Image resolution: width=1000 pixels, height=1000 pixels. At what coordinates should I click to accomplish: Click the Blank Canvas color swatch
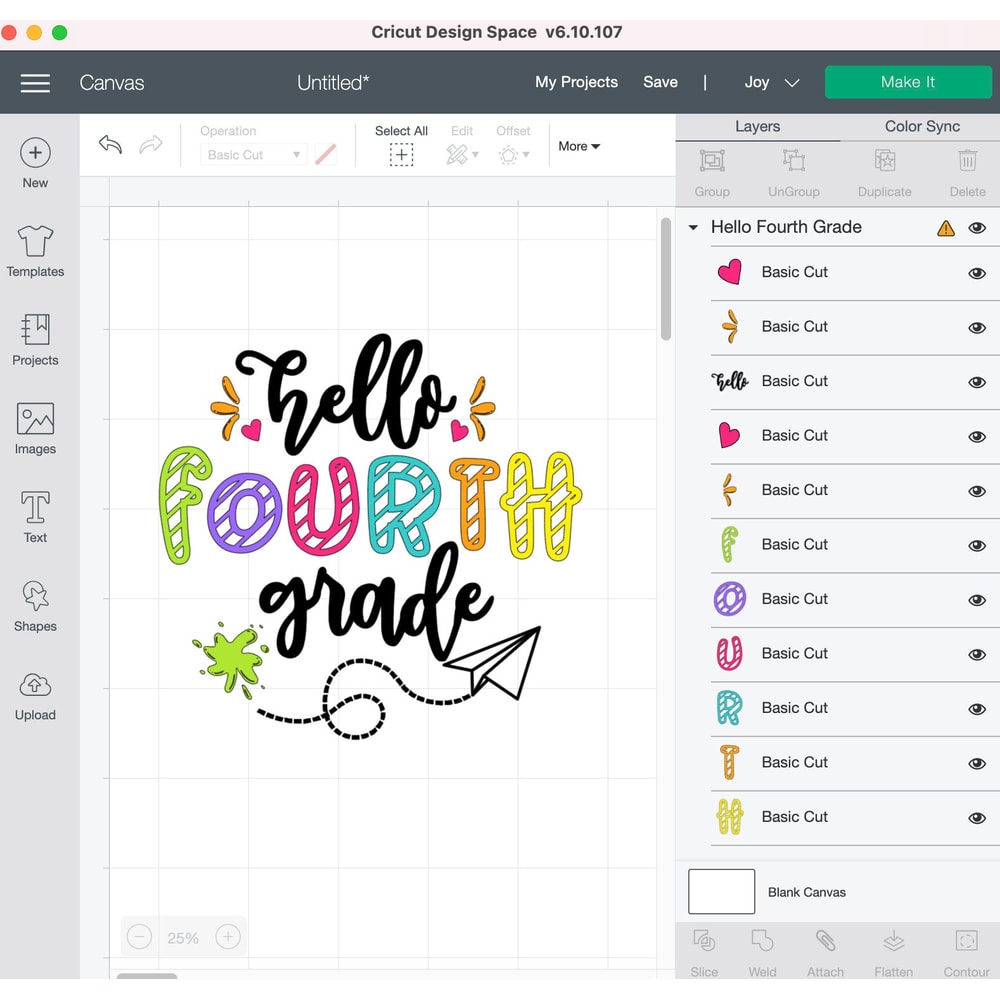coord(720,891)
